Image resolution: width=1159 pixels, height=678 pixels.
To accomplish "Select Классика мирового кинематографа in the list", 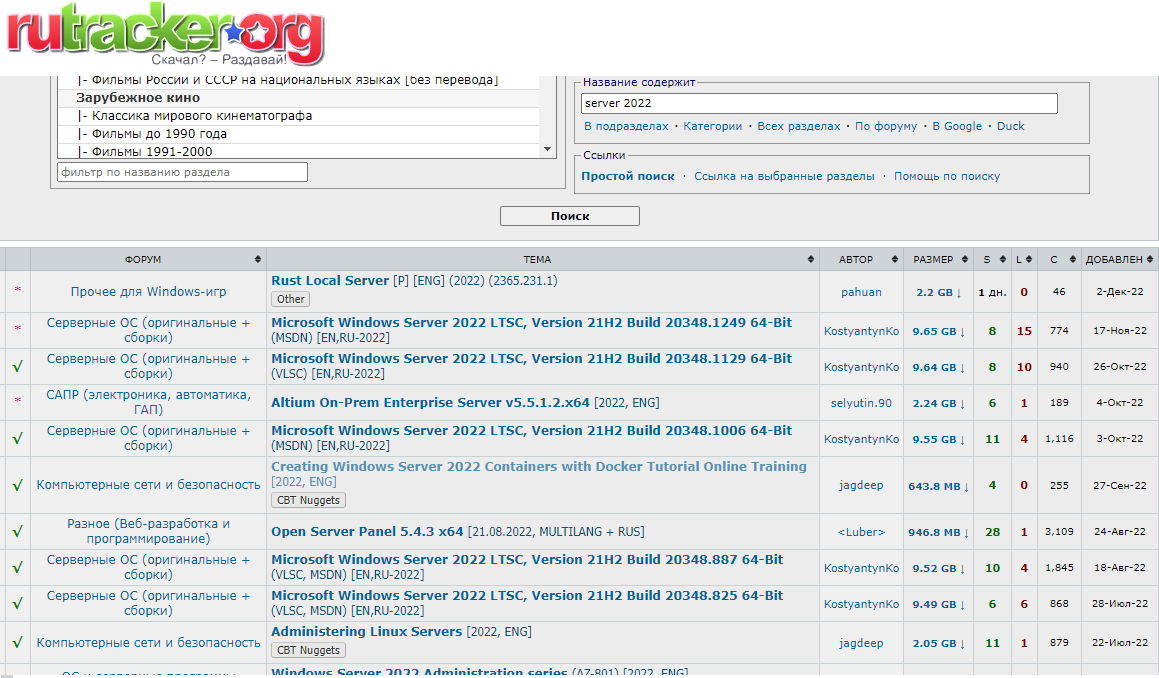I will 299,115.
